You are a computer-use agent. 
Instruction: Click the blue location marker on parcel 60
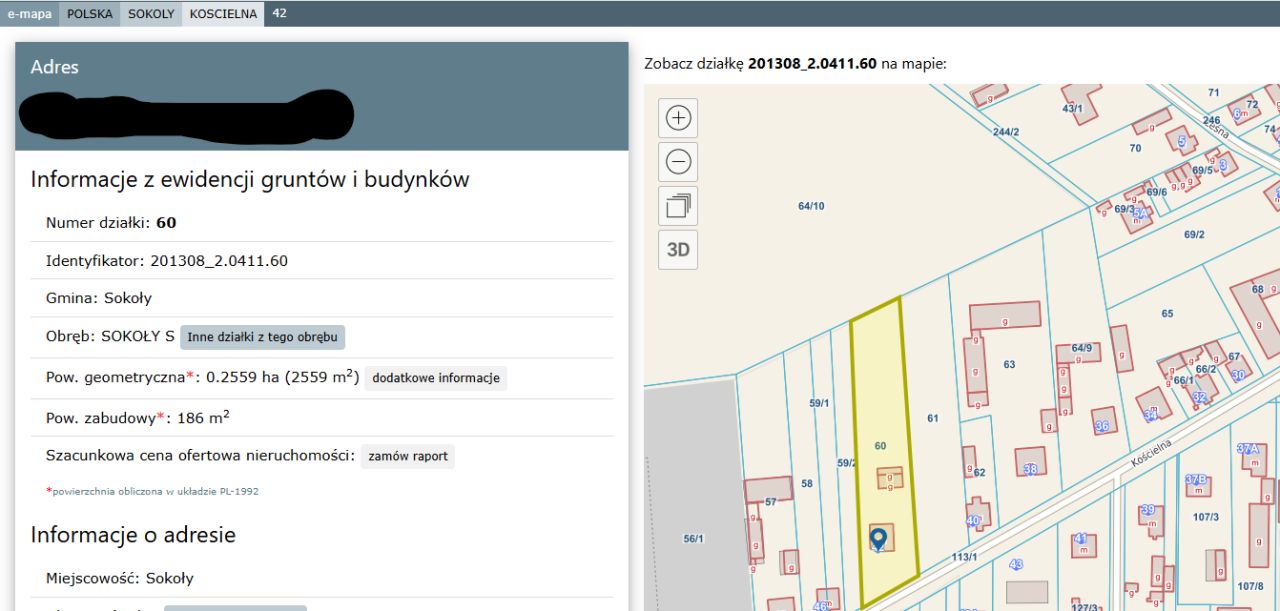point(878,537)
